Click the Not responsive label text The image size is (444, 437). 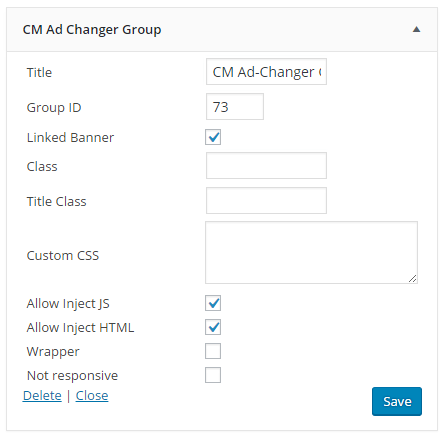(72, 376)
